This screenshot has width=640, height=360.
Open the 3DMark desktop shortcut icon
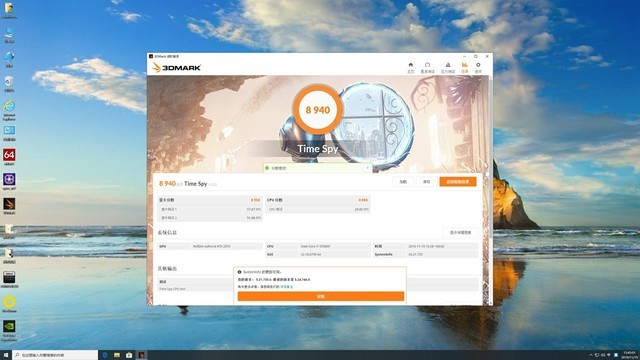(x=9, y=206)
